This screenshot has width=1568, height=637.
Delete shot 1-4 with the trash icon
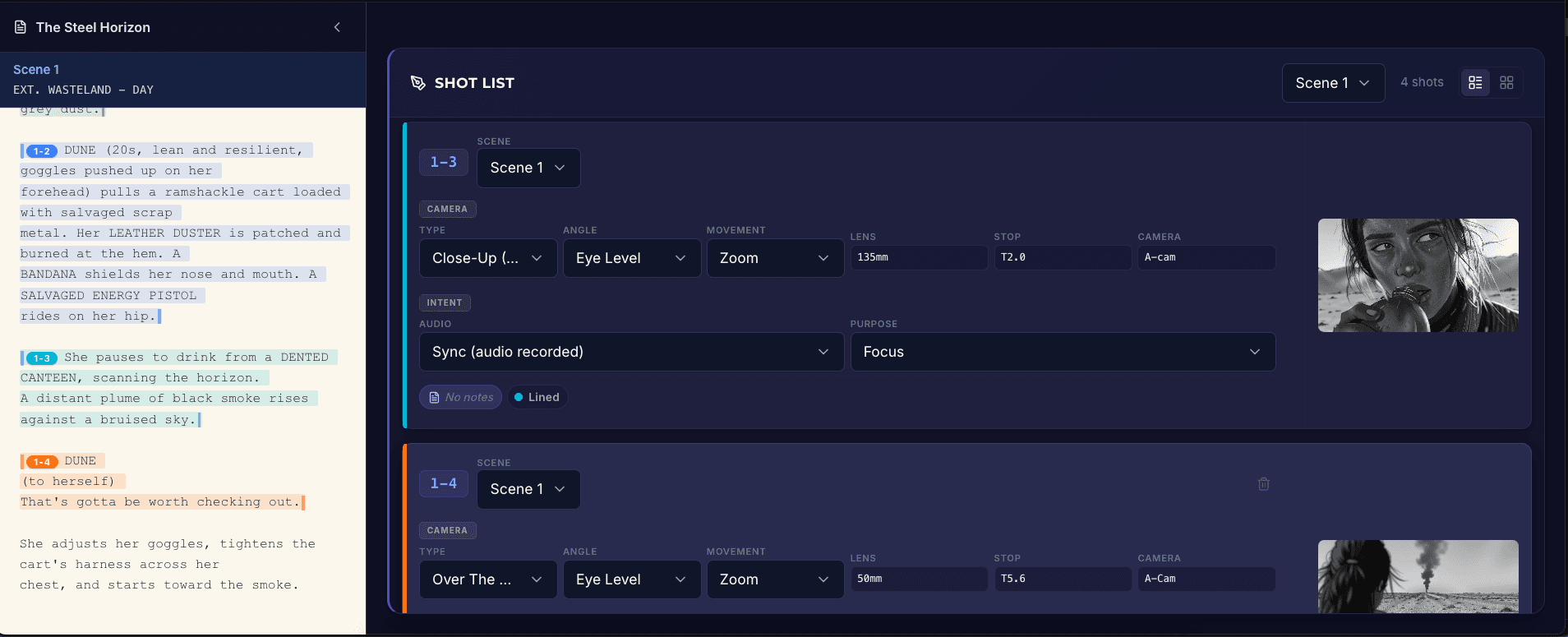[1264, 484]
